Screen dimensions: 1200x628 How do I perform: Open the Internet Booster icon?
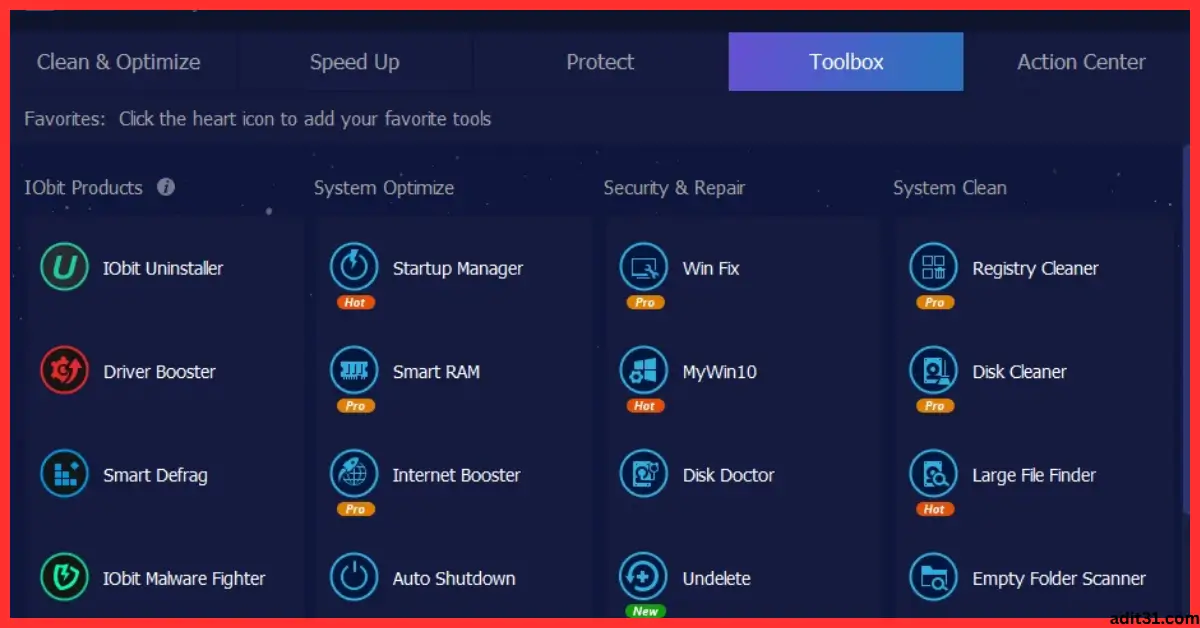click(x=354, y=474)
